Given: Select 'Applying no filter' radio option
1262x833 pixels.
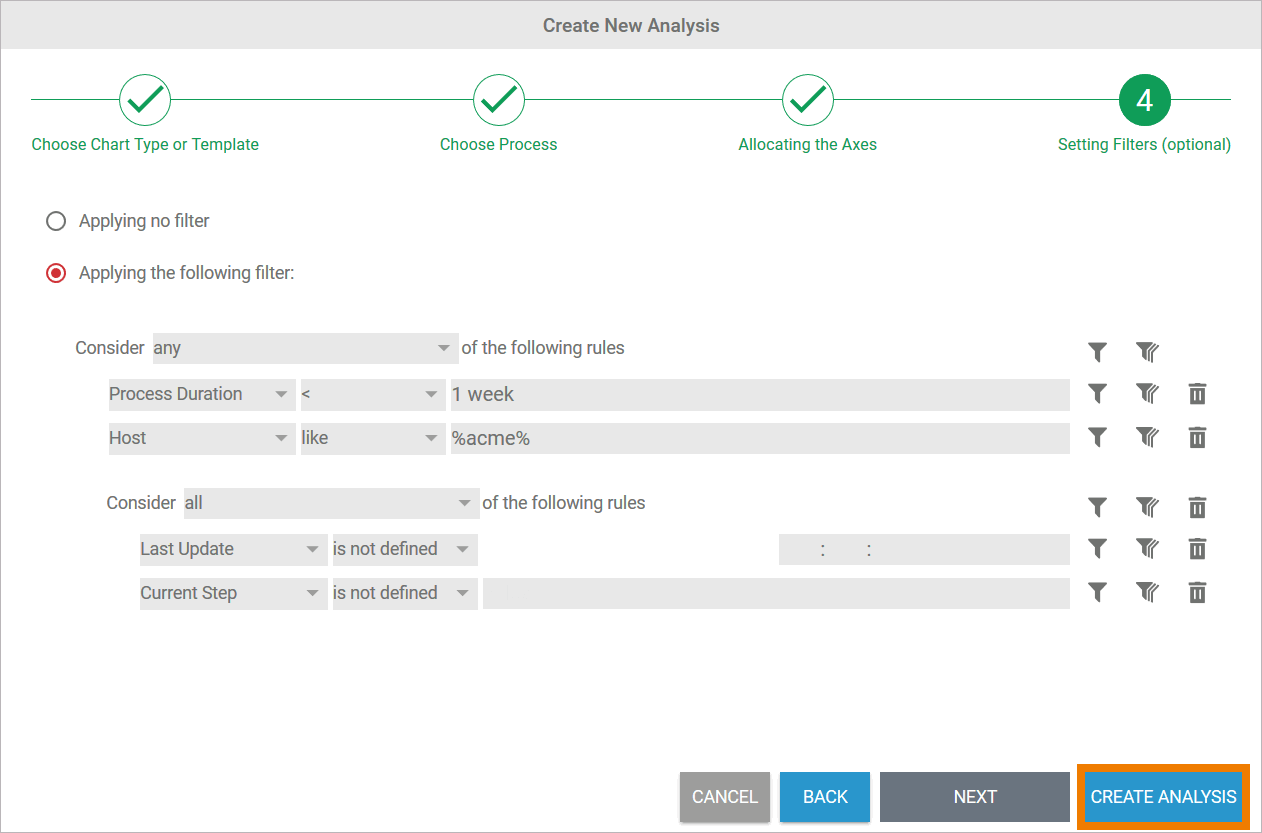Looking at the screenshot, I should (x=56, y=221).
